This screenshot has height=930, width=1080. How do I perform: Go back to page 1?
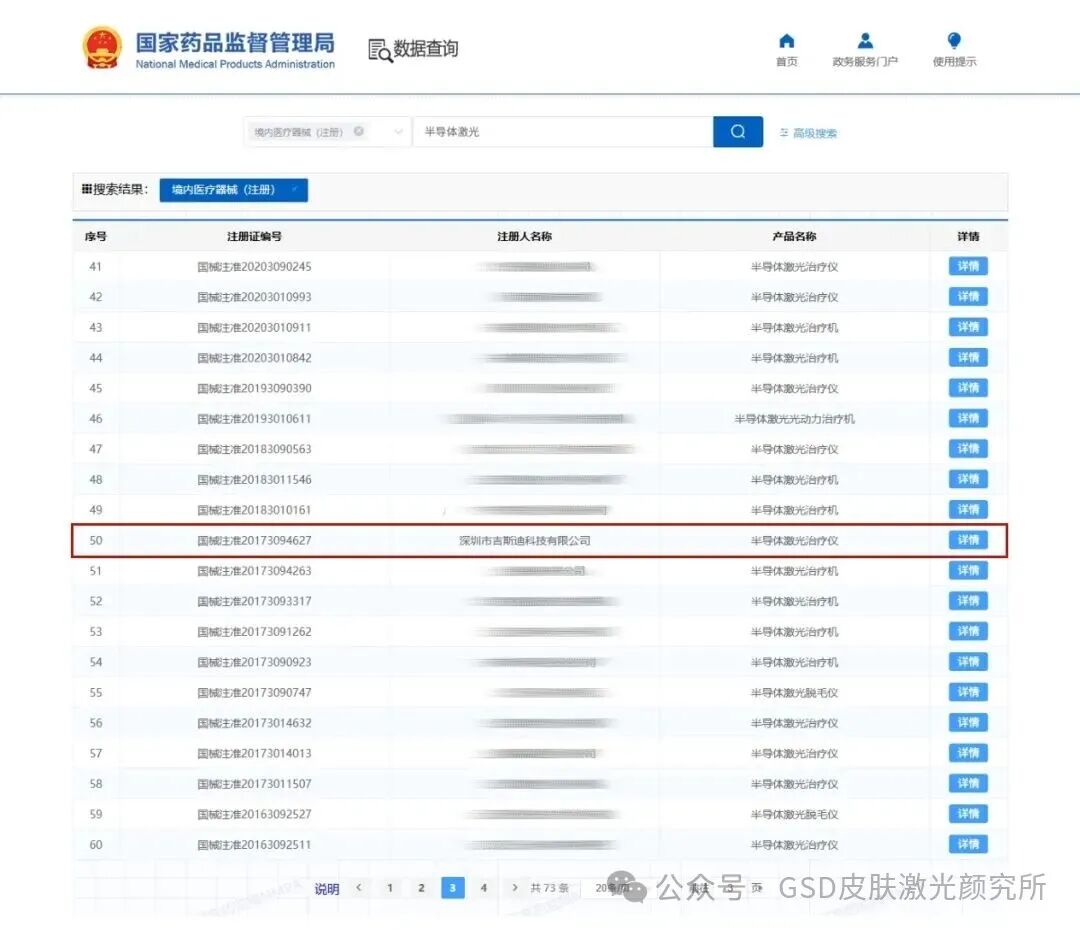(389, 888)
